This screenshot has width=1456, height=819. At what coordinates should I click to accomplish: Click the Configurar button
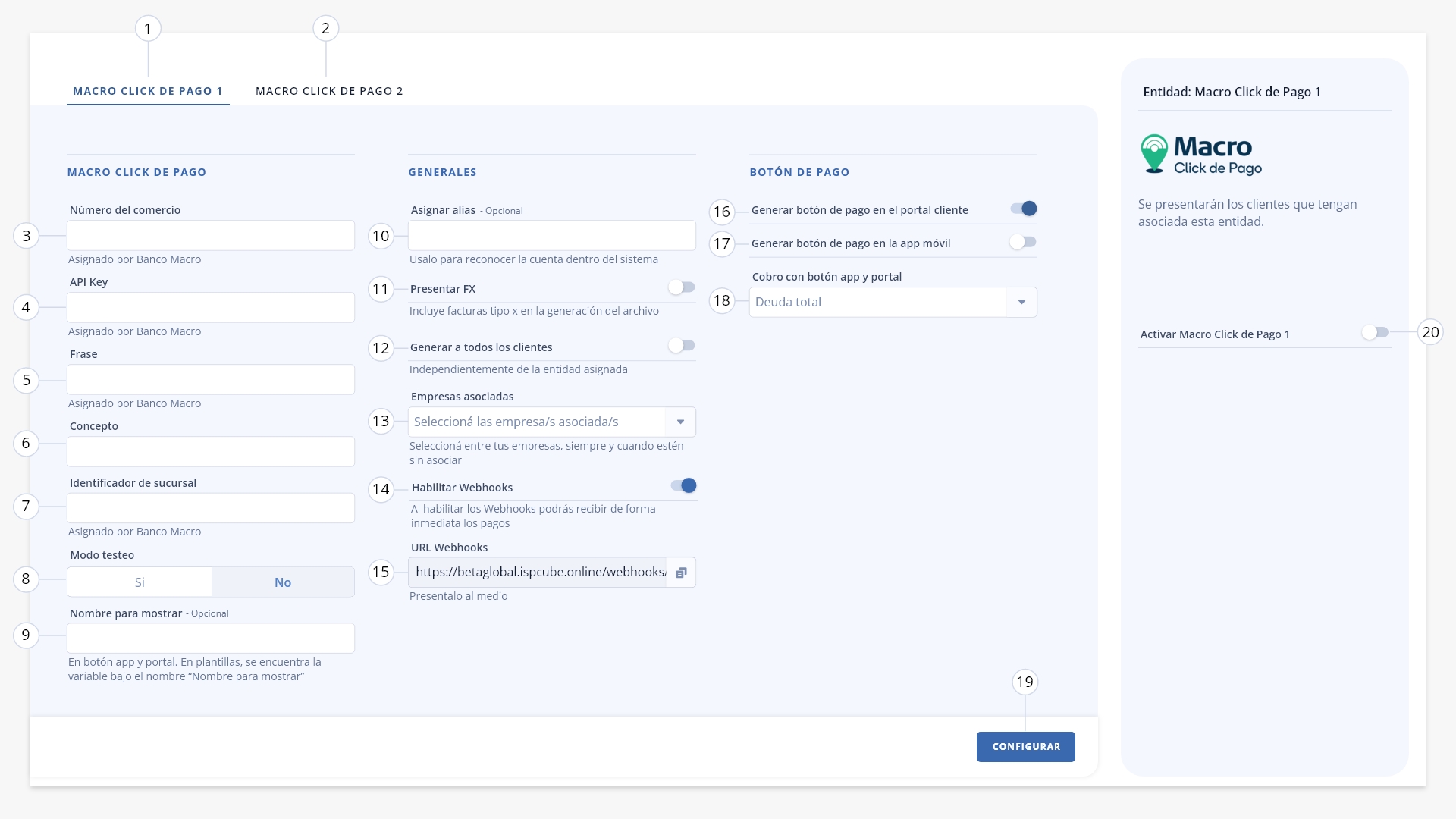pos(1025,747)
